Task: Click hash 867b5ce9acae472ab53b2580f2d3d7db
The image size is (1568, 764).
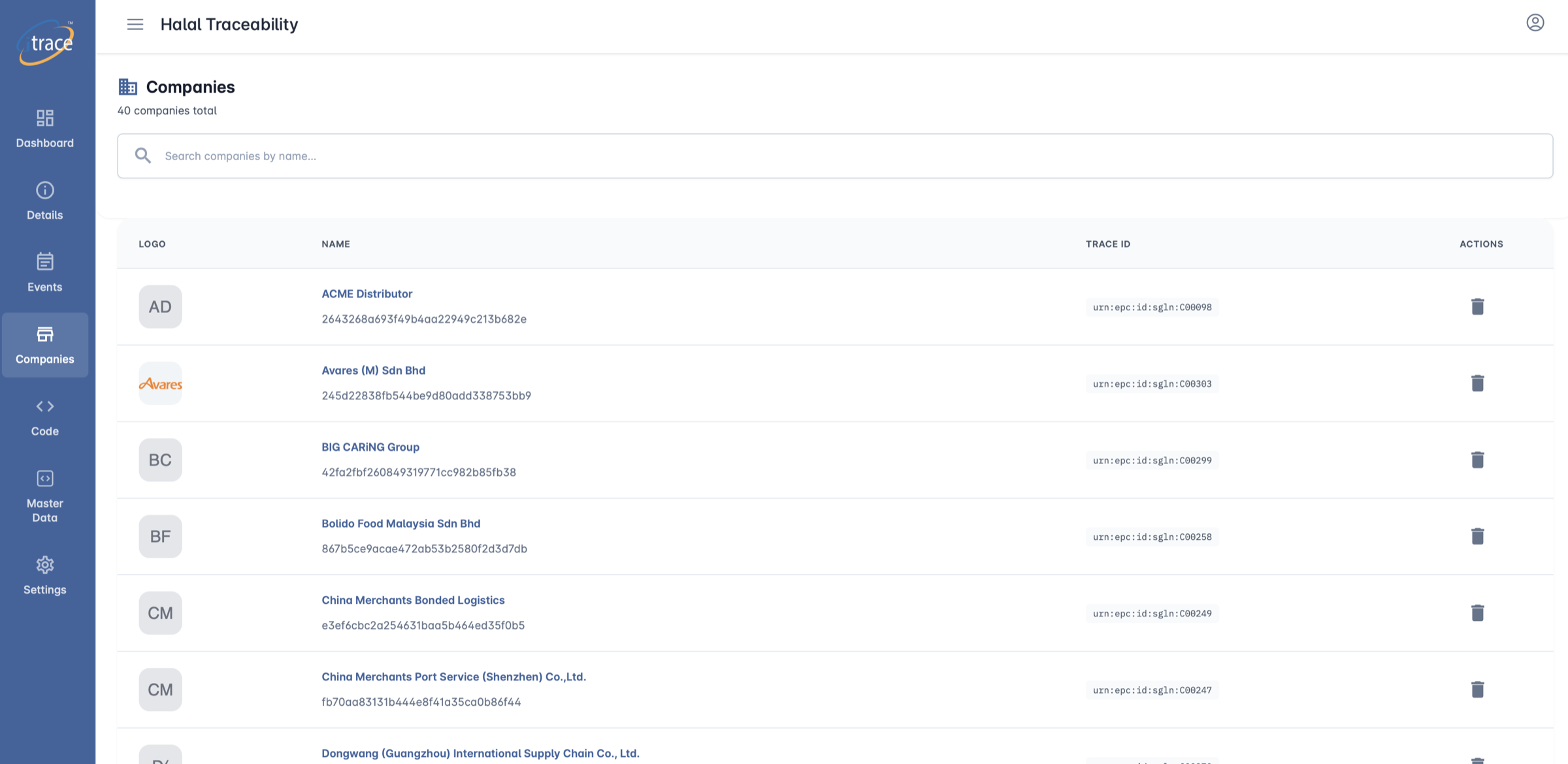Action: [425, 548]
